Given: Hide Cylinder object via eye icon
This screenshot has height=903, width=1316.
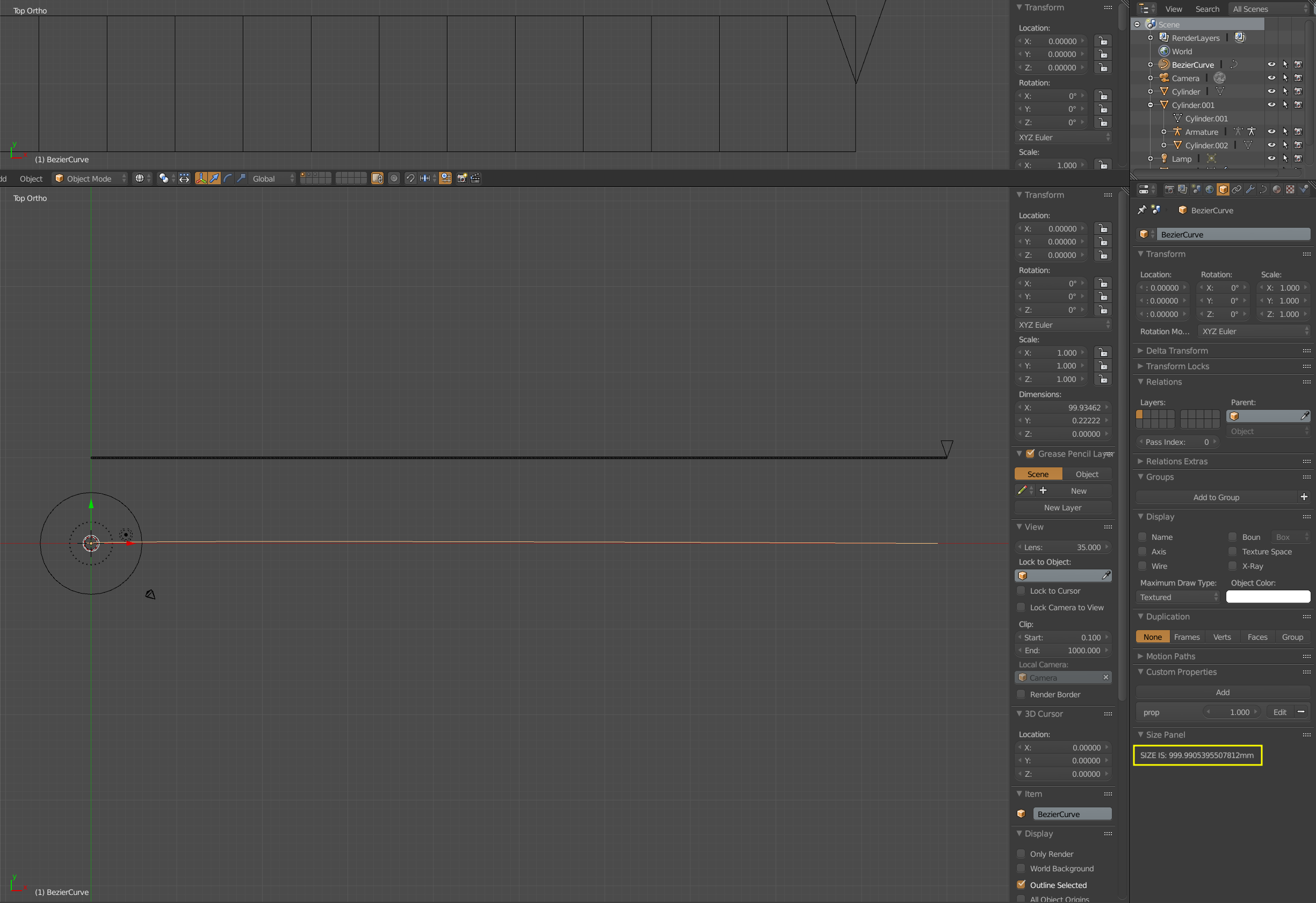Looking at the screenshot, I should click(x=1271, y=91).
